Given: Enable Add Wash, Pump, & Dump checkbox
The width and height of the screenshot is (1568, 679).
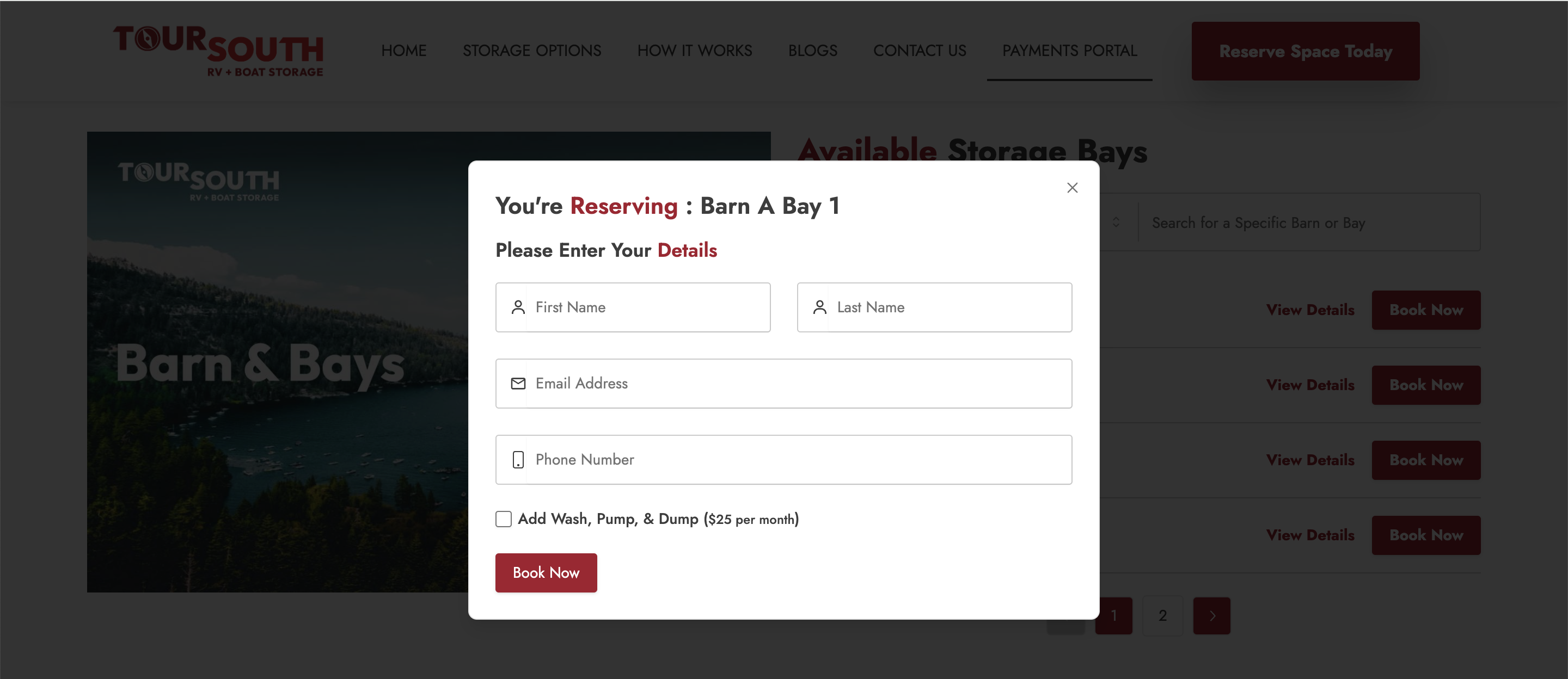Looking at the screenshot, I should coord(504,519).
